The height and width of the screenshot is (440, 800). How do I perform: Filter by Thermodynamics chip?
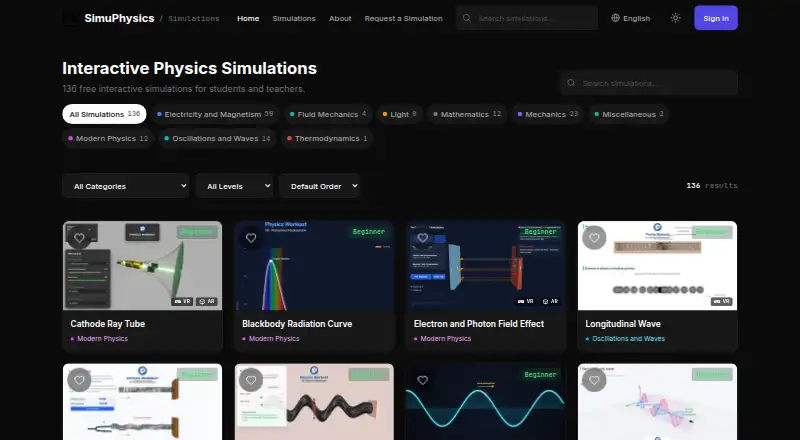point(327,138)
